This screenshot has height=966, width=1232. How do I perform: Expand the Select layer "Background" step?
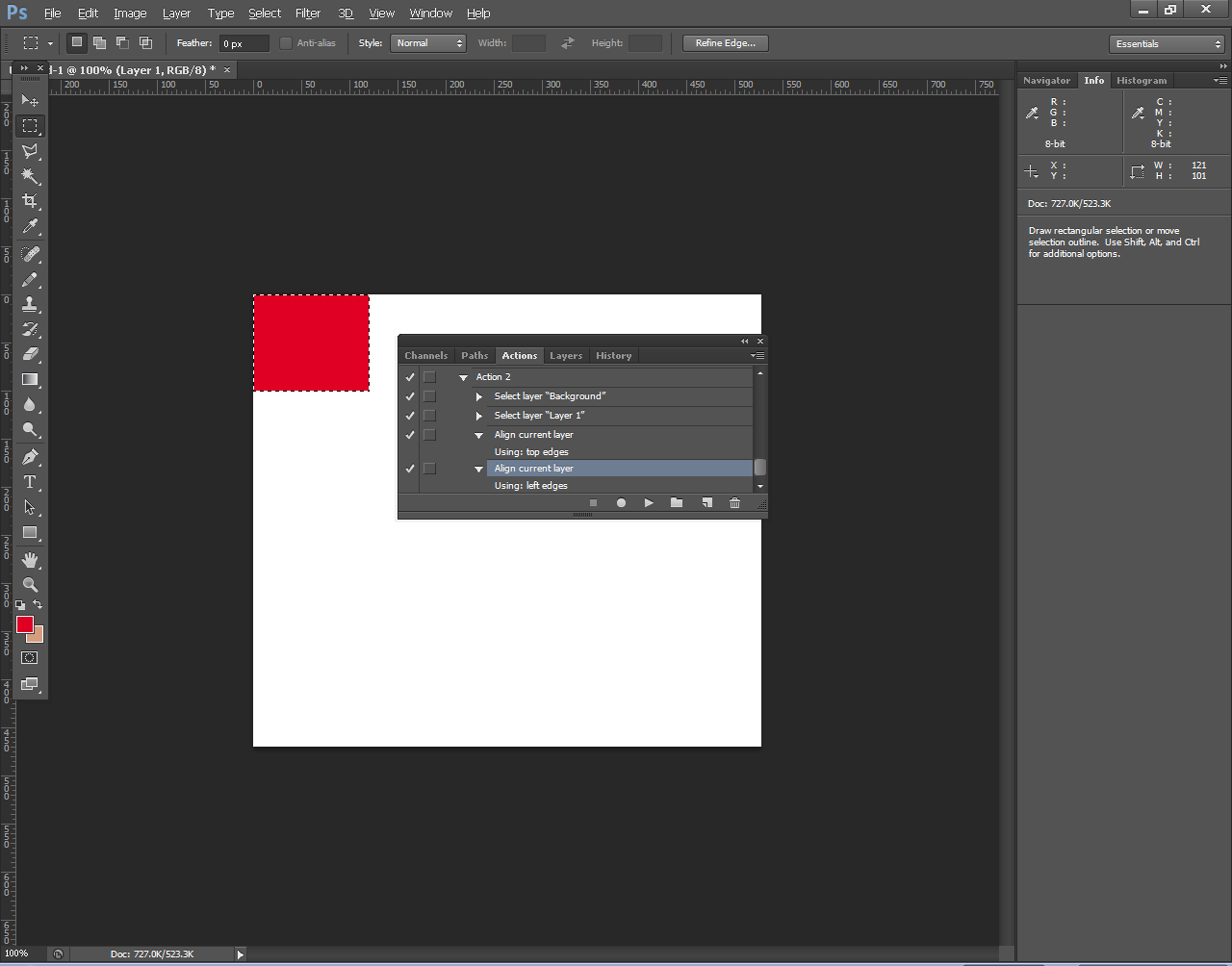click(479, 396)
